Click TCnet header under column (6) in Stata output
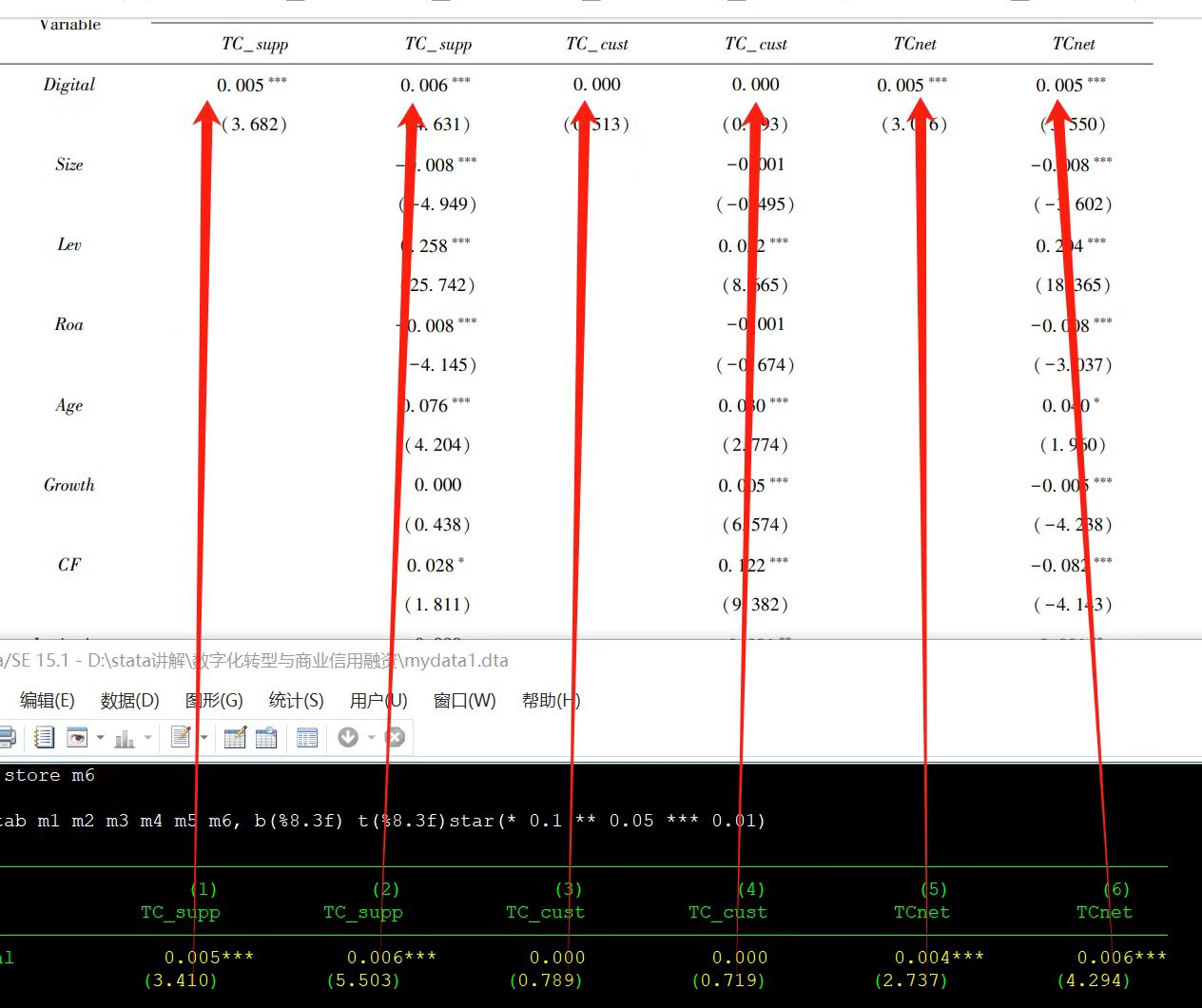The height and width of the screenshot is (1008, 1202). point(1105,913)
